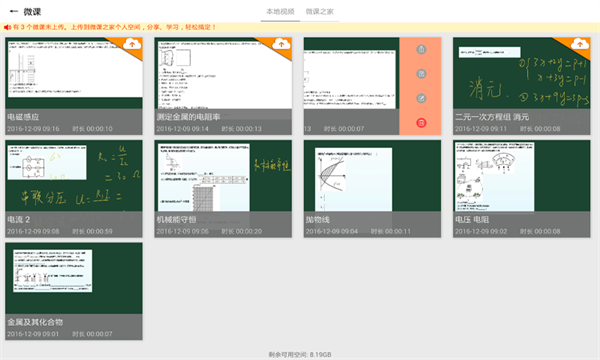Click the save disk icon in orange panel
Screen dimensions: 600x360
[421, 74]
